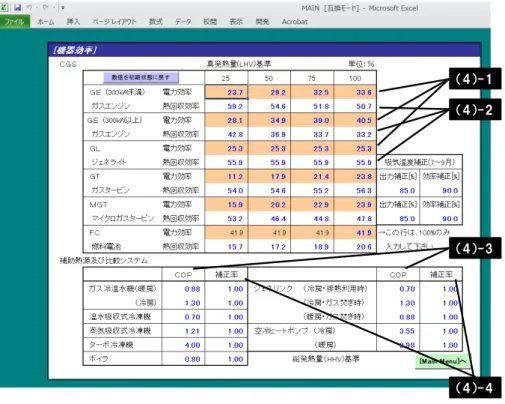Open the 数式 ribbon tab

[x=155, y=22]
